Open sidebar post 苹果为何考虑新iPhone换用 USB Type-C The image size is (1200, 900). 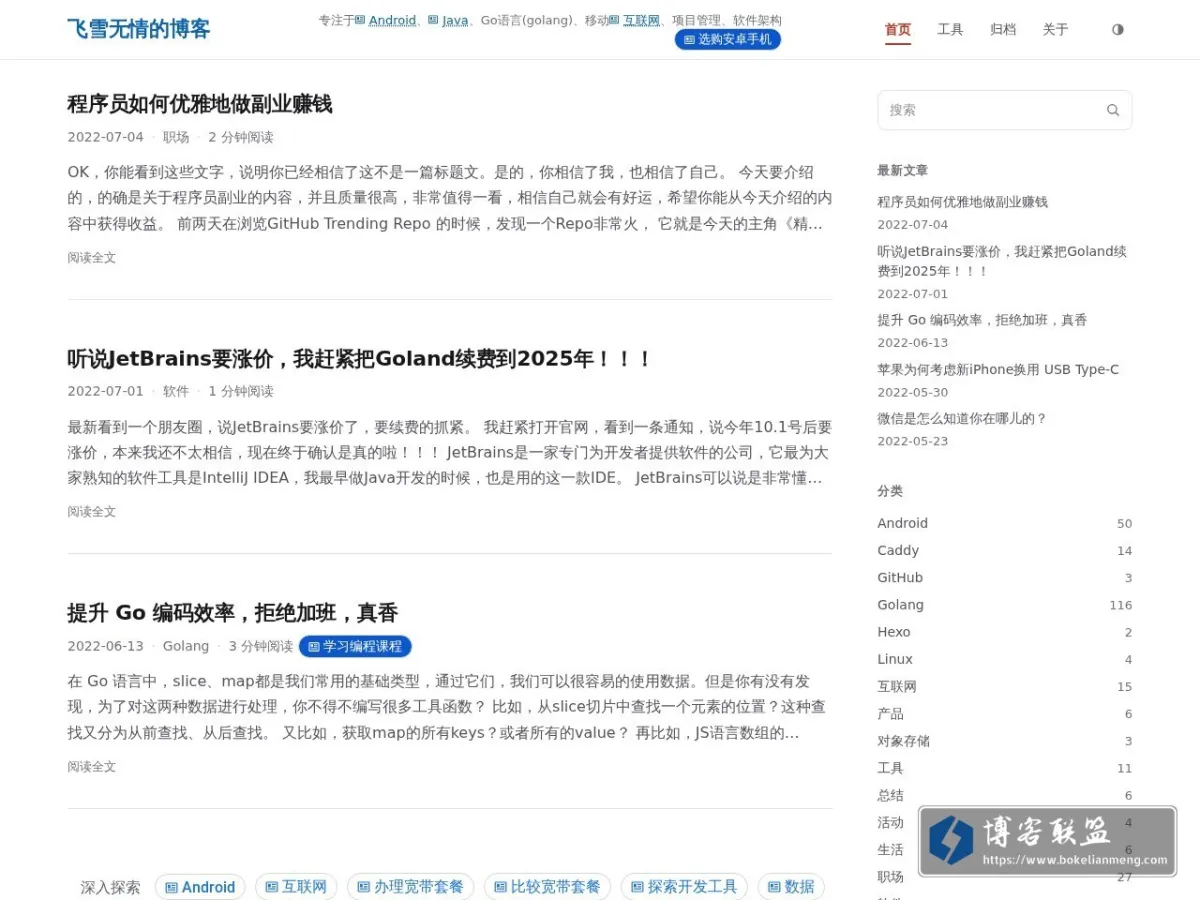coord(998,369)
